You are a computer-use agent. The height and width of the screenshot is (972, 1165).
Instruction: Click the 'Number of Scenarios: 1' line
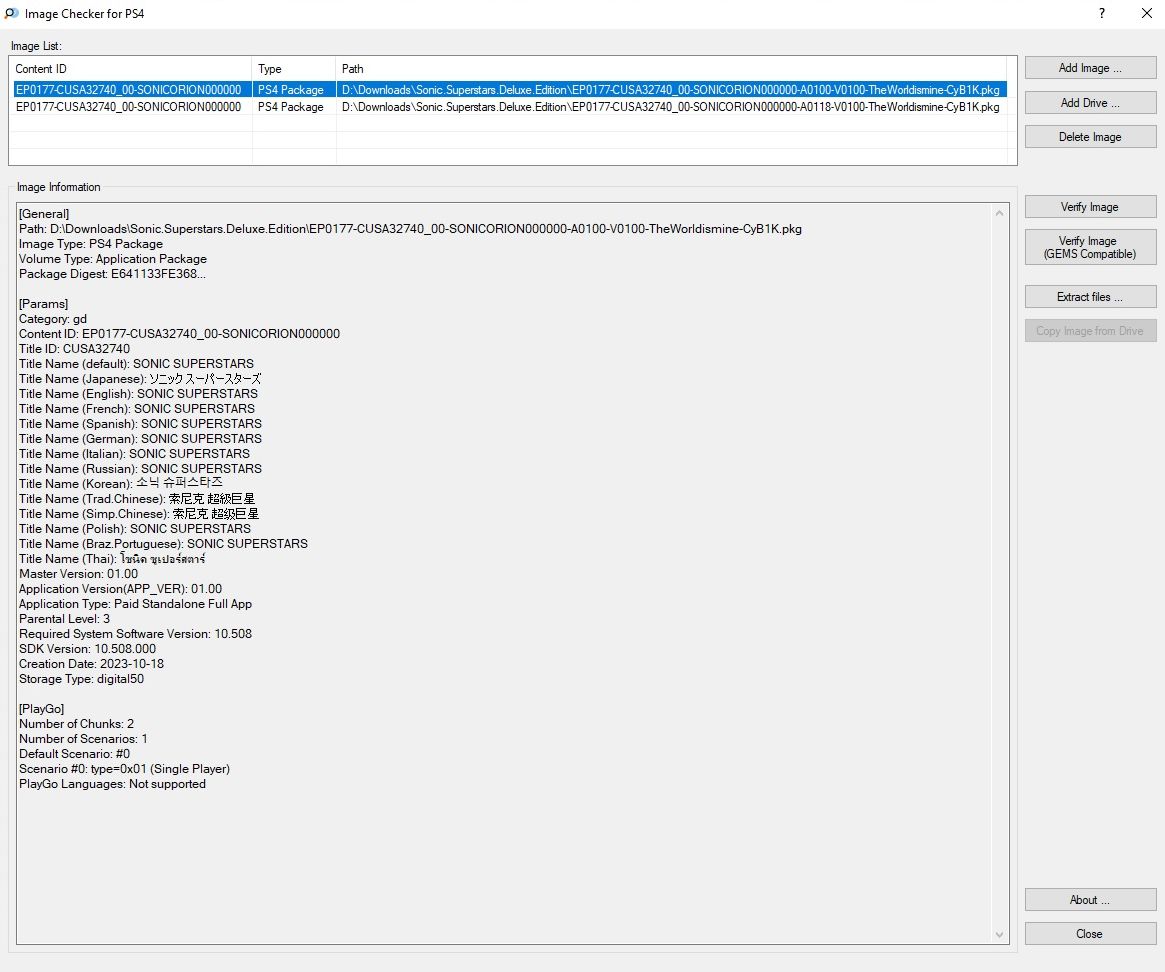pyautogui.click(x=83, y=739)
